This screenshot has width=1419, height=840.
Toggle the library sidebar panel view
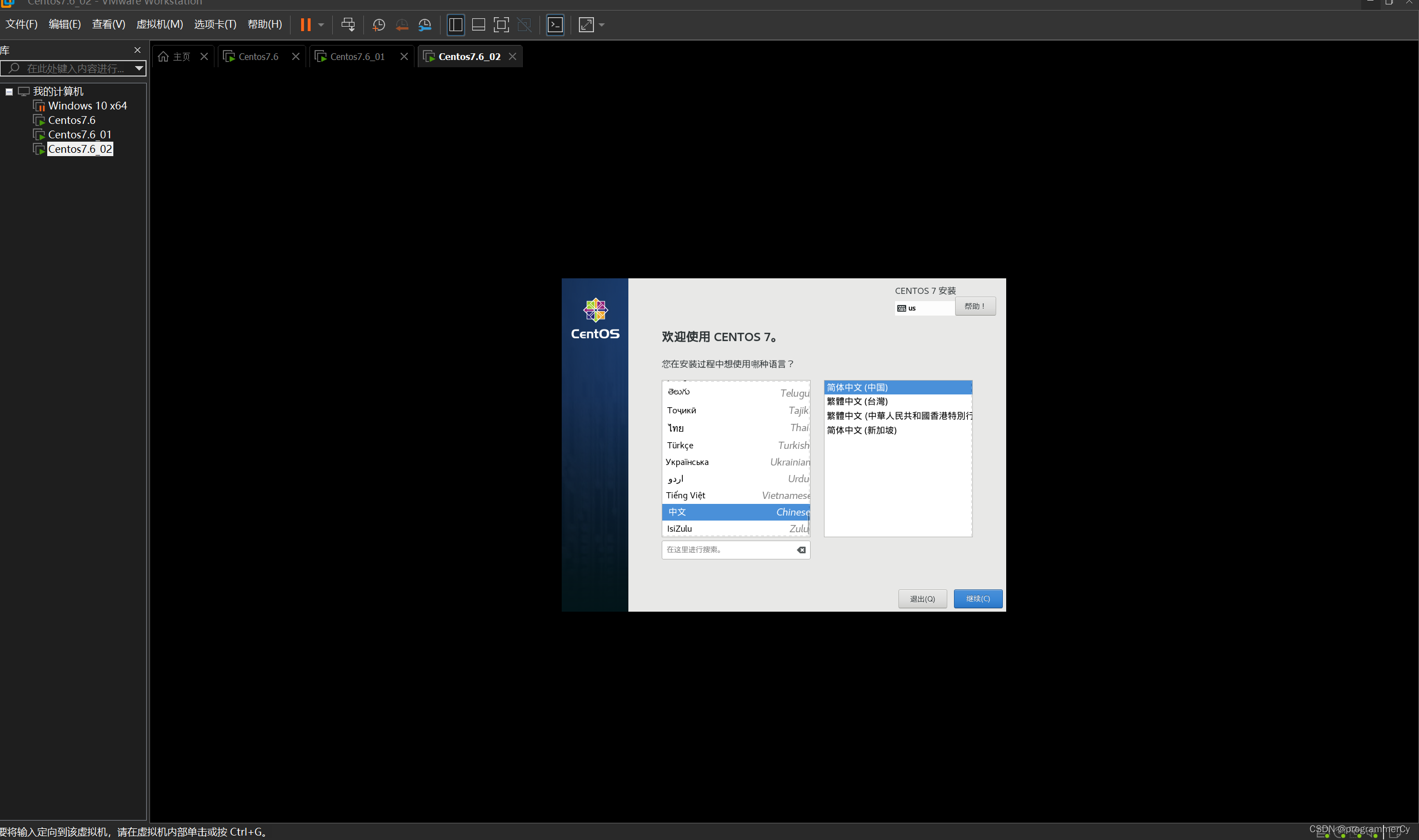pyautogui.click(x=455, y=24)
